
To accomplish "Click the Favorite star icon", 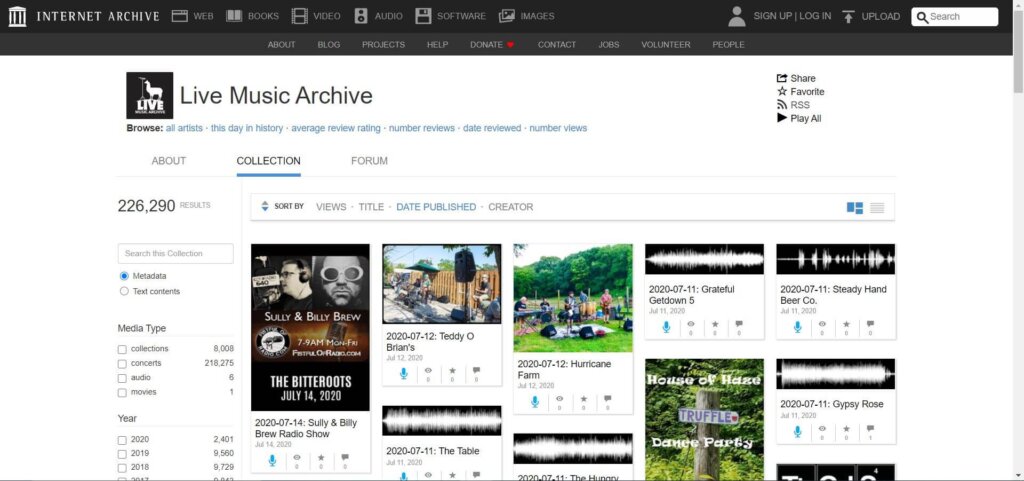I will [782, 91].
